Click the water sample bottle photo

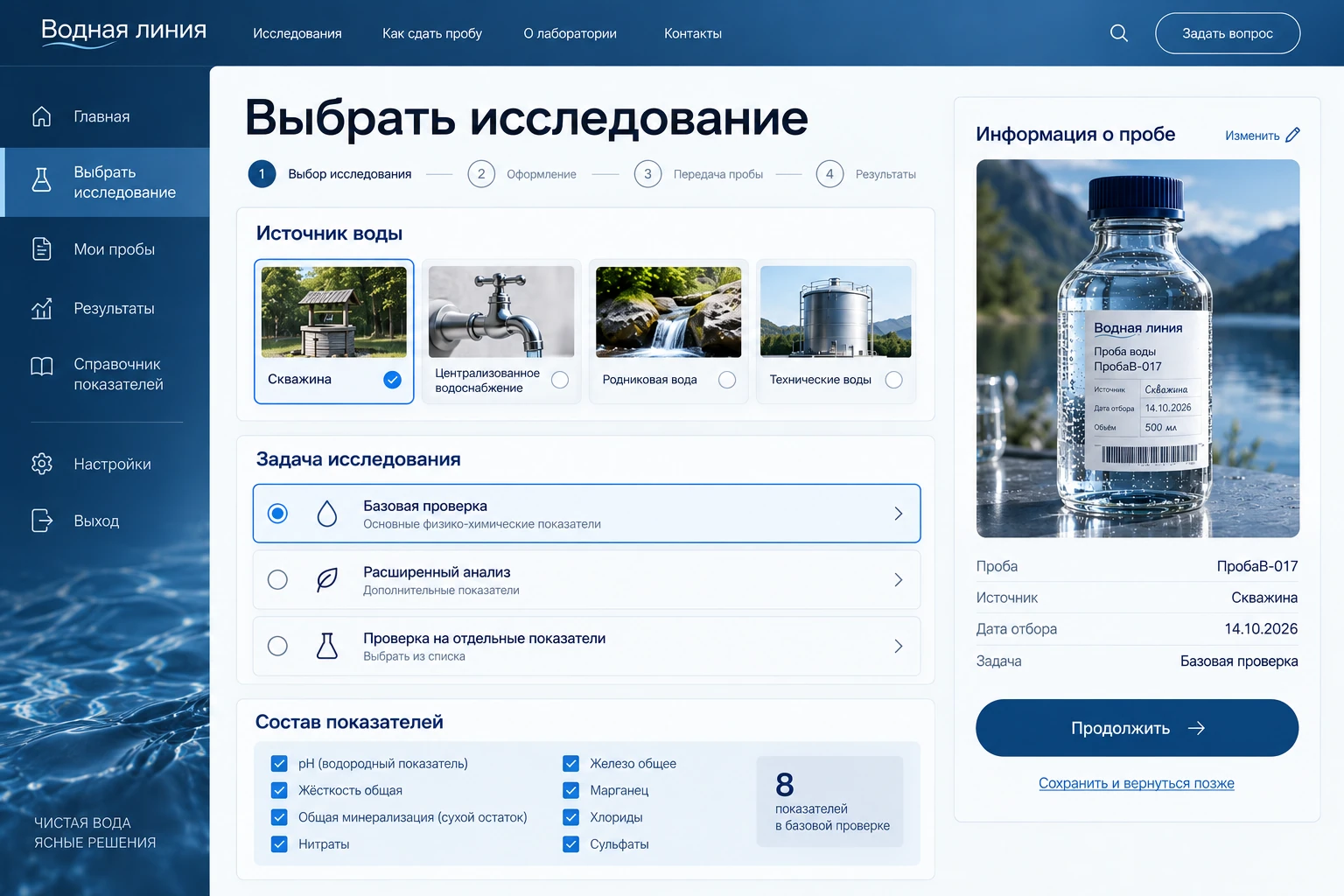(x=1137, y=348)
